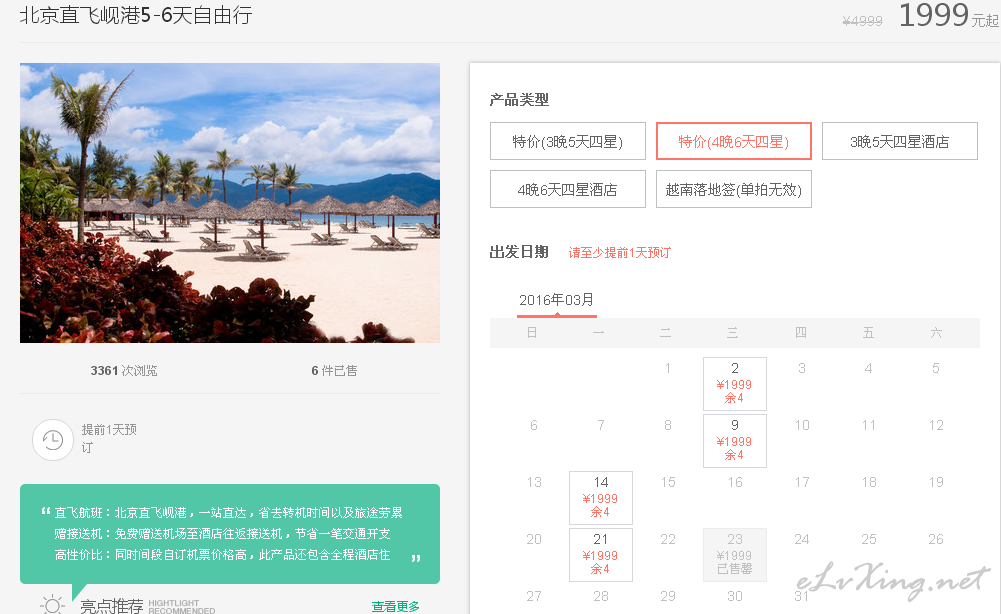Image resolution: width=1001 pixels, height=614 pixels.
Task: Click calendar date 20
Action: [x=534, y=539]
